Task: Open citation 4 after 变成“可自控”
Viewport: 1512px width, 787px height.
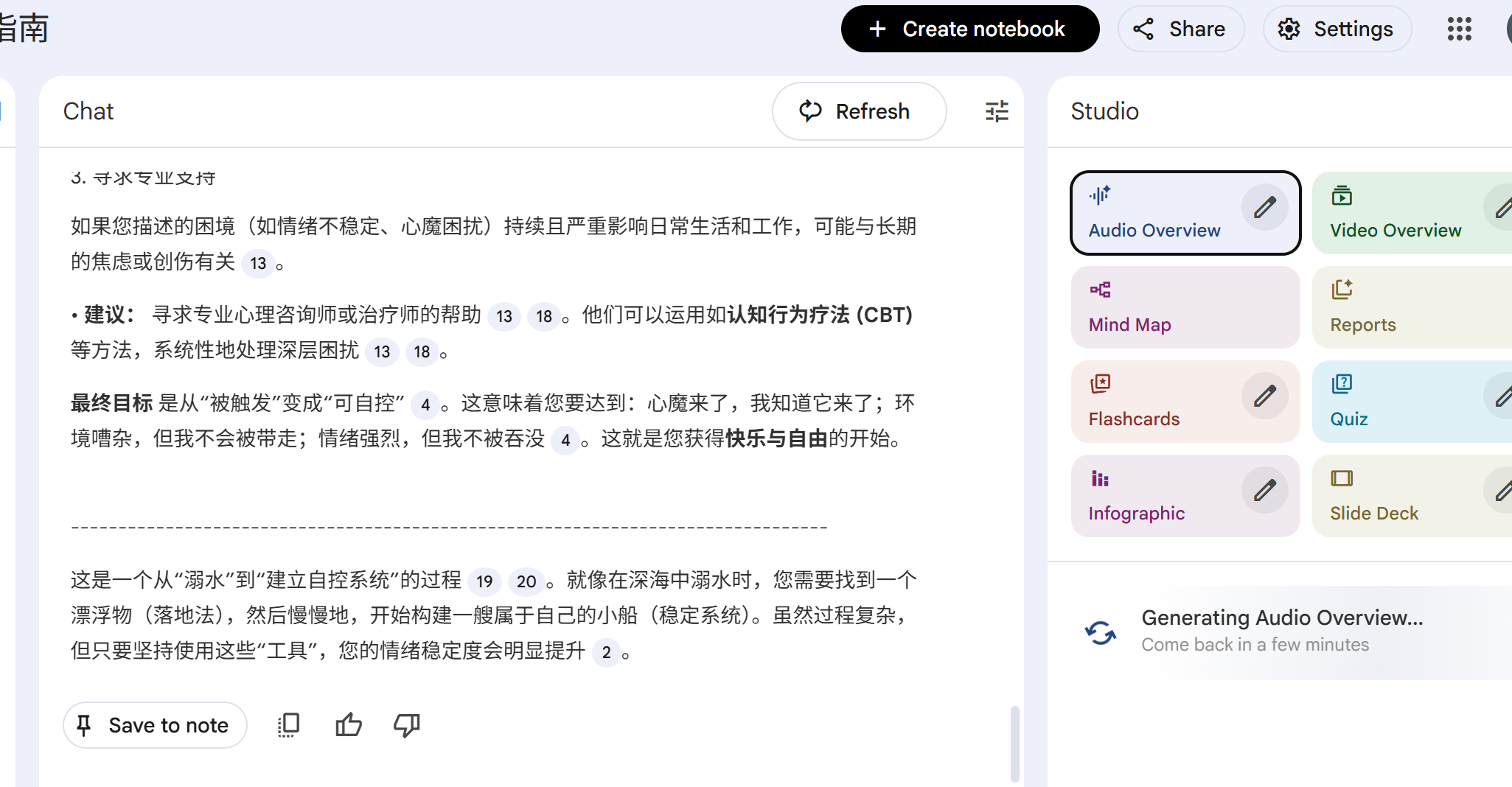Action: point(425,405)
